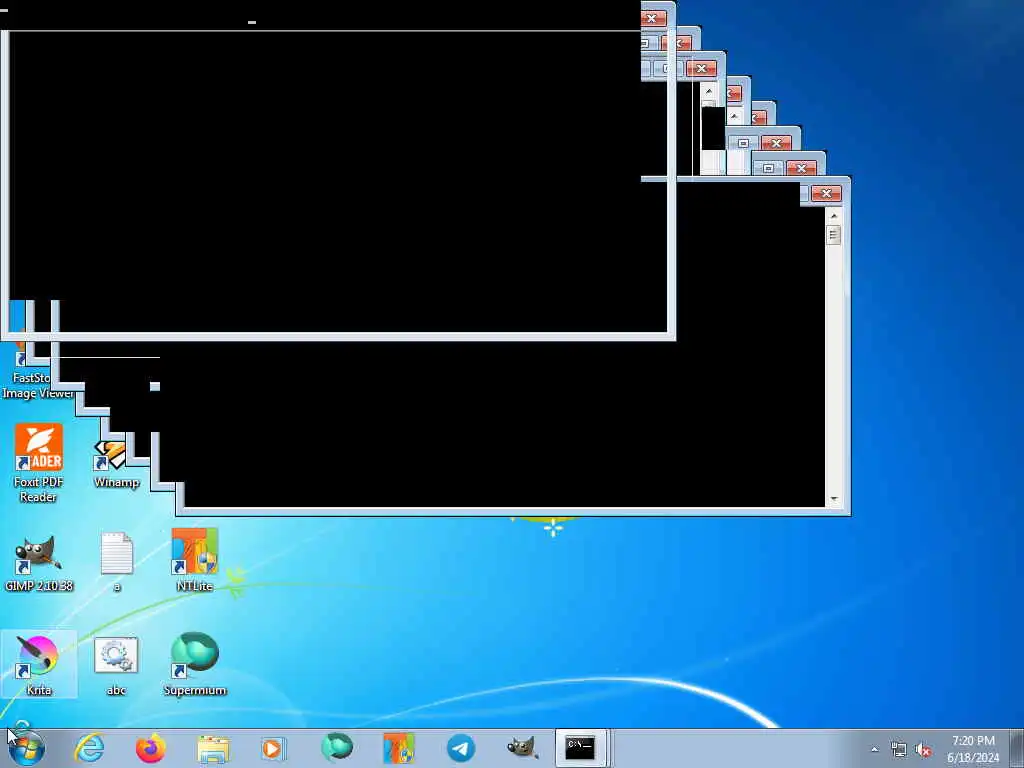Close the rearmost command window with full scrollbar
1024x768 pixels.
826,193
